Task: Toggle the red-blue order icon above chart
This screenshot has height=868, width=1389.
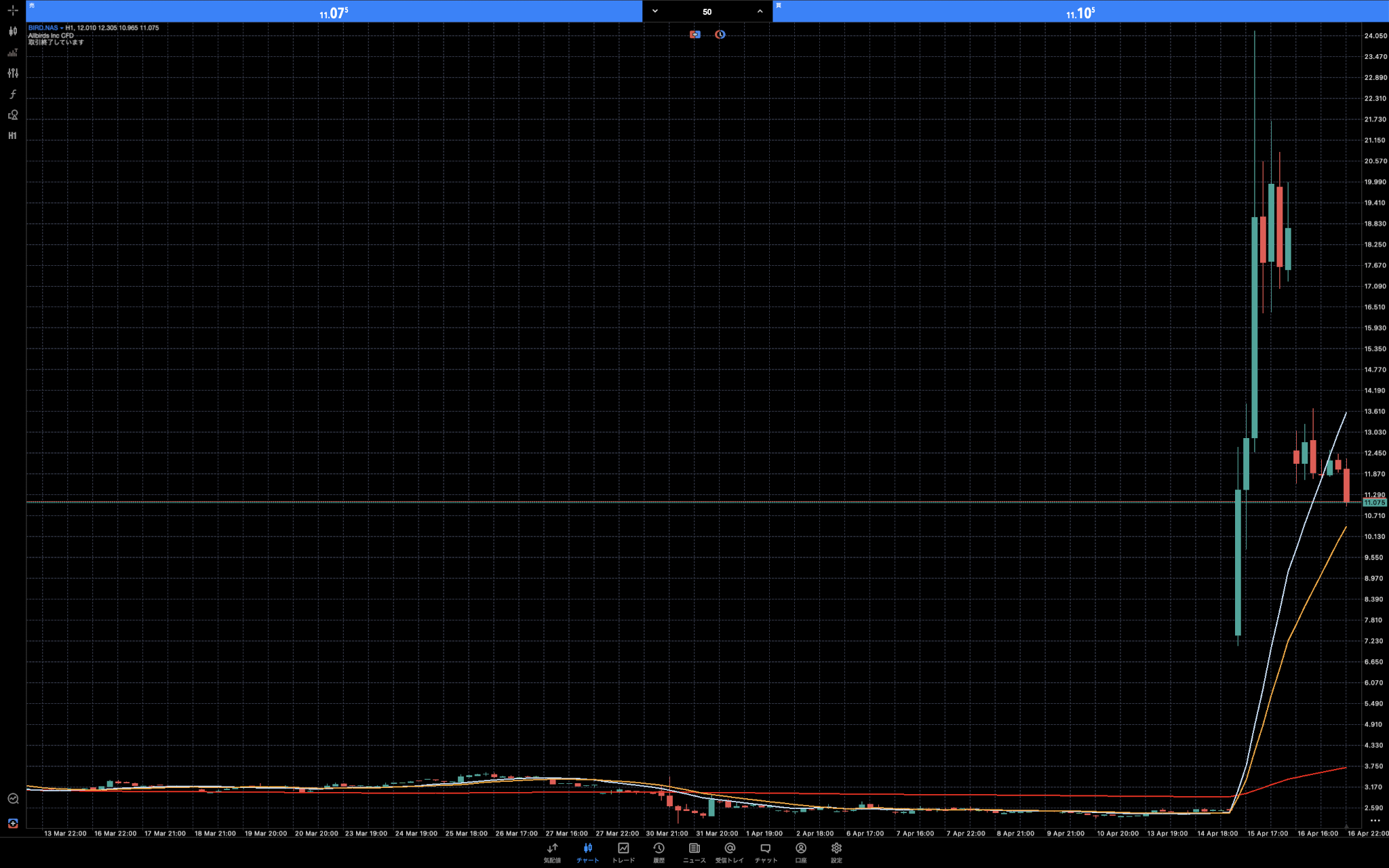Action: (x=694, y=35)
